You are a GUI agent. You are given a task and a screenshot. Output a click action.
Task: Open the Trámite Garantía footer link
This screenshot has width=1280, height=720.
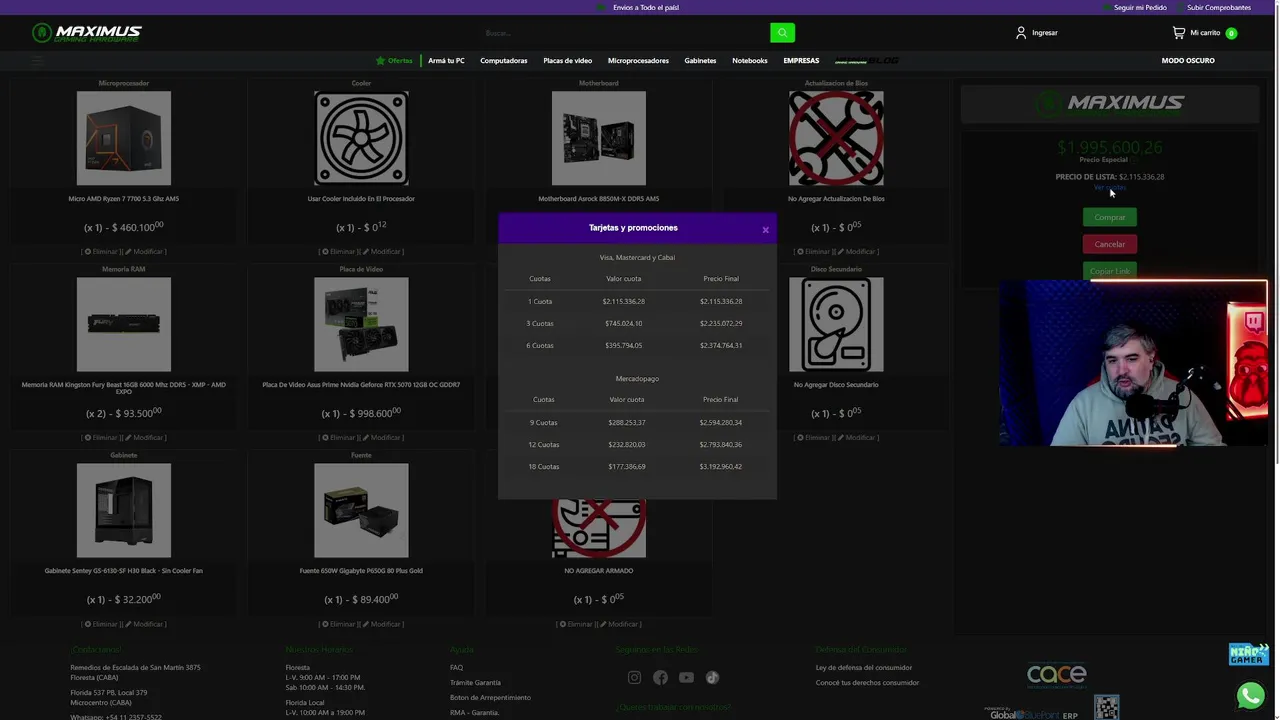tap(475, 683)
